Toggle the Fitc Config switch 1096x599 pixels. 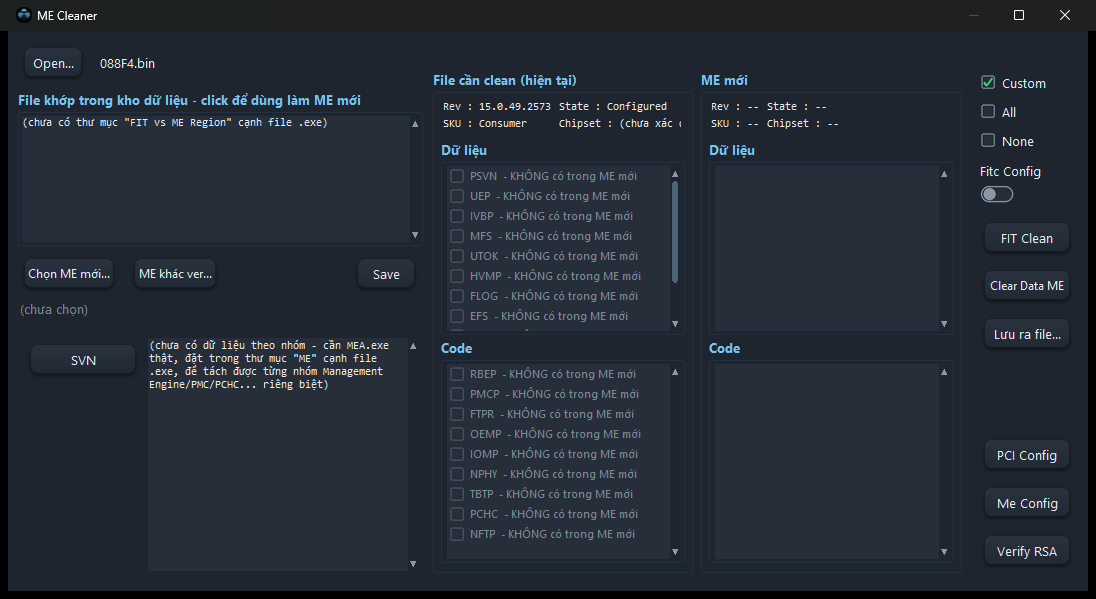(x=997, y=194)
